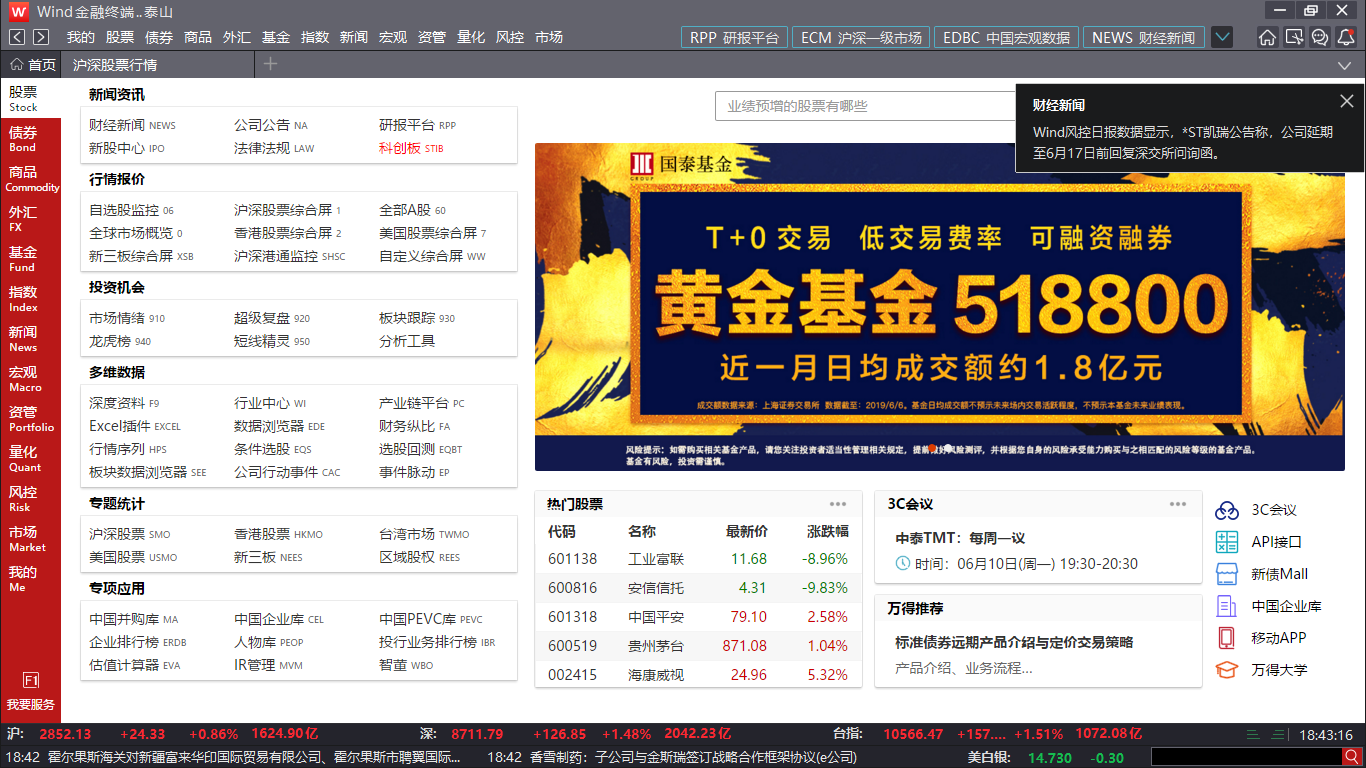This screenshot has width=1366, height=768.
Task: Open the 股票 menu in the menu bar
Action: (120, 37)
